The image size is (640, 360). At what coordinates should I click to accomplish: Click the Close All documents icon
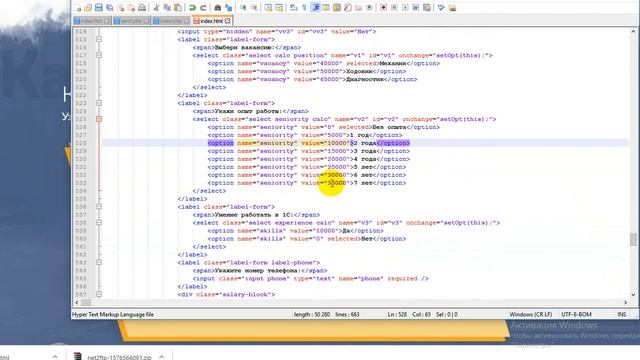(131, 8)
